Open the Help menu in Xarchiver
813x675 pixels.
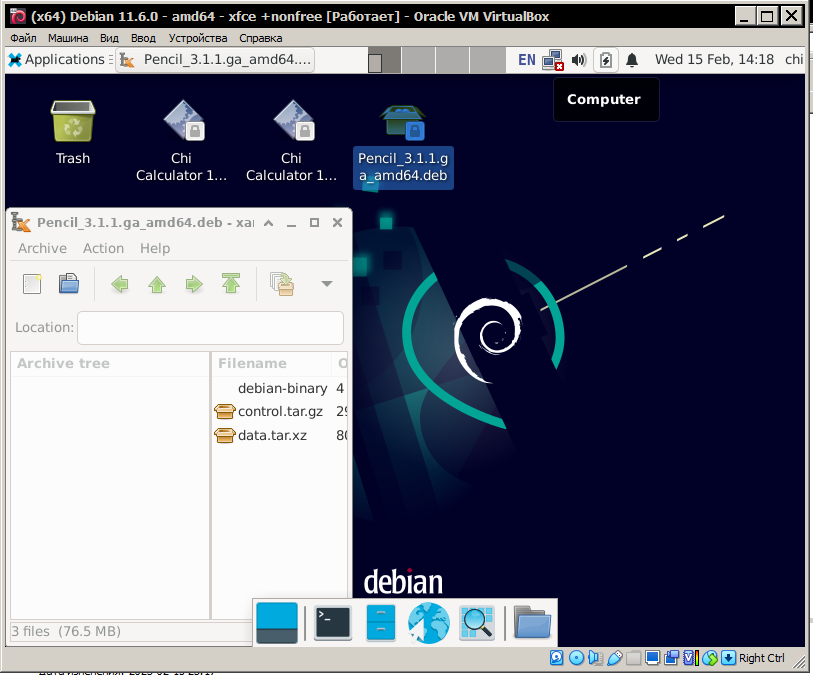155,248
